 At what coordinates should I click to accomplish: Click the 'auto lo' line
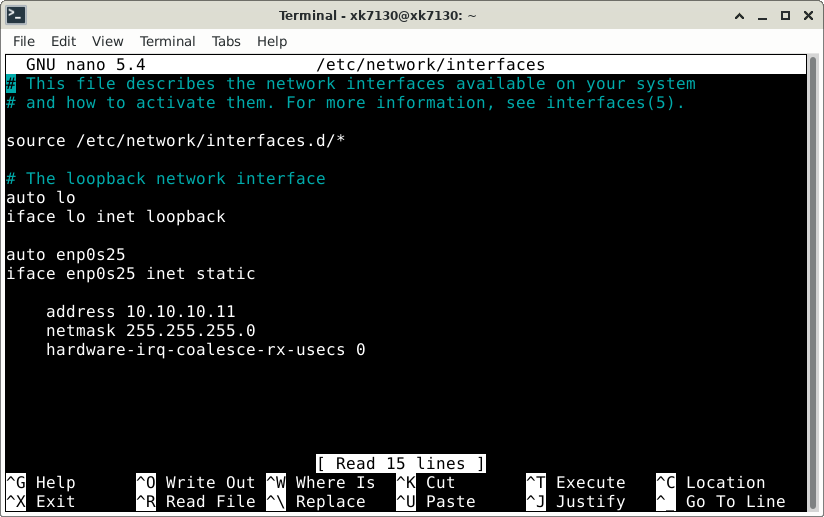pyautogui.click(x=40, y=198)
